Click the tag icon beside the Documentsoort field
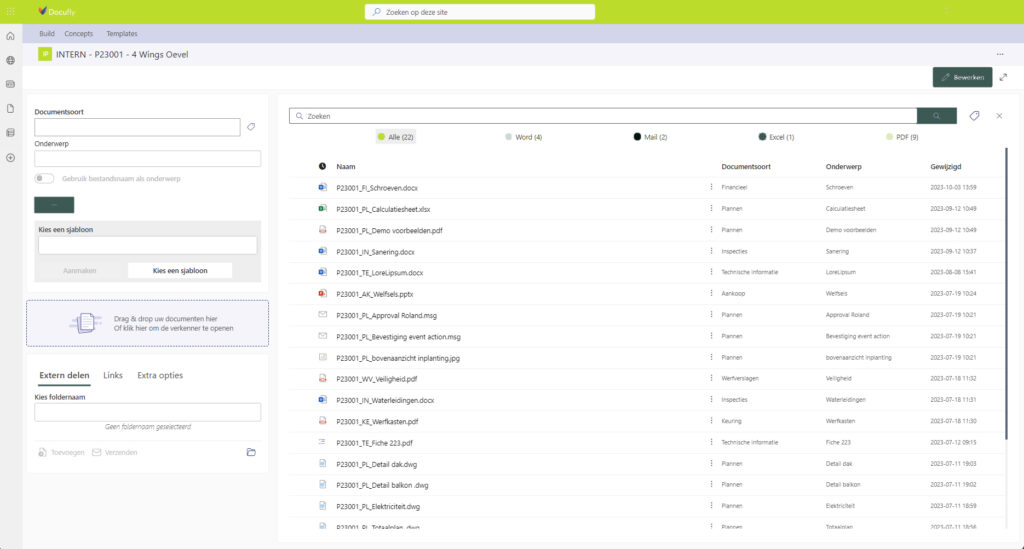1024x549 pixels. pos(252,127)
